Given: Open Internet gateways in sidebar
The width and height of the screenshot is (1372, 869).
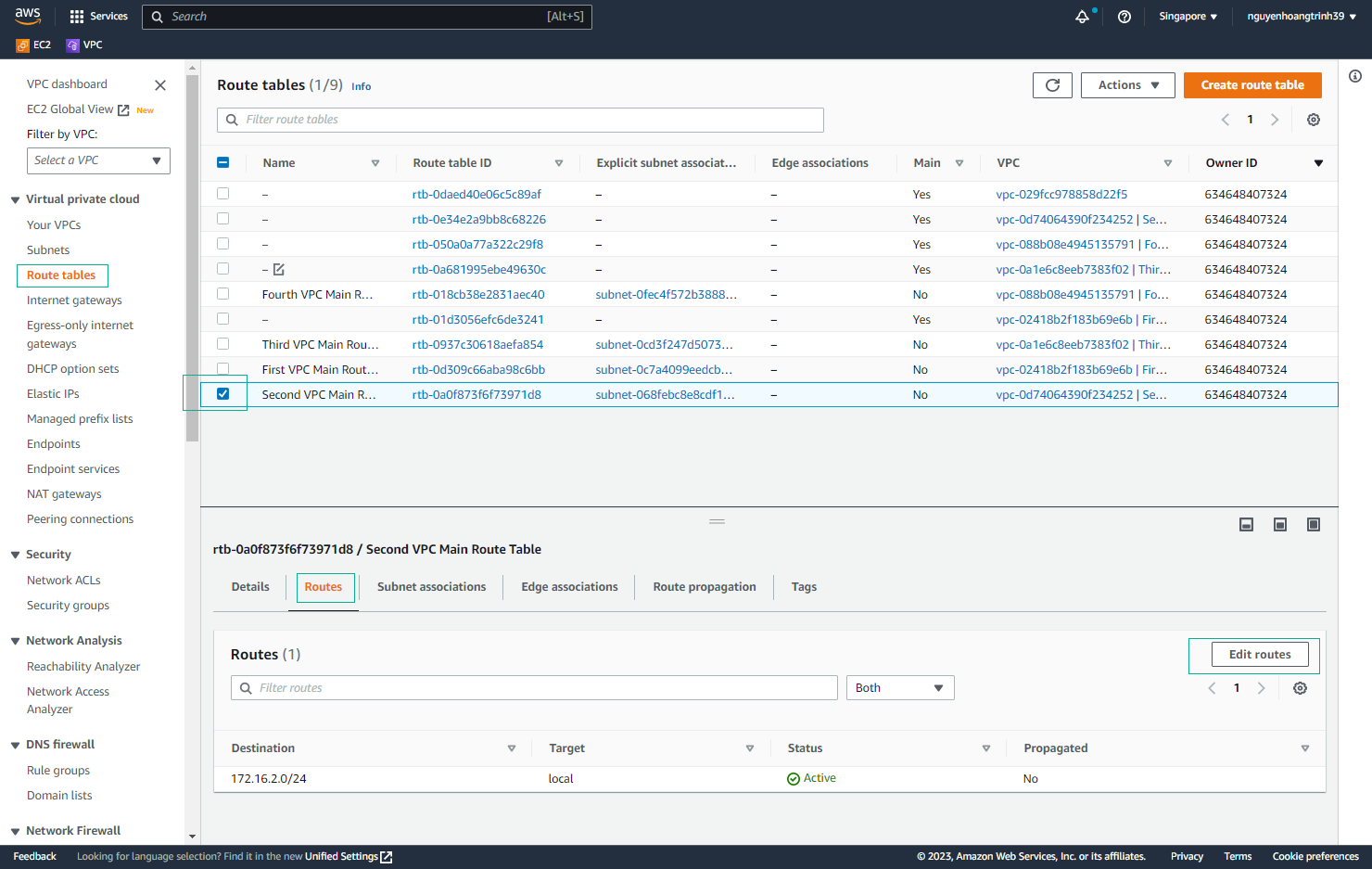Looking at the screenshot, I should click(x=74, y=300).
